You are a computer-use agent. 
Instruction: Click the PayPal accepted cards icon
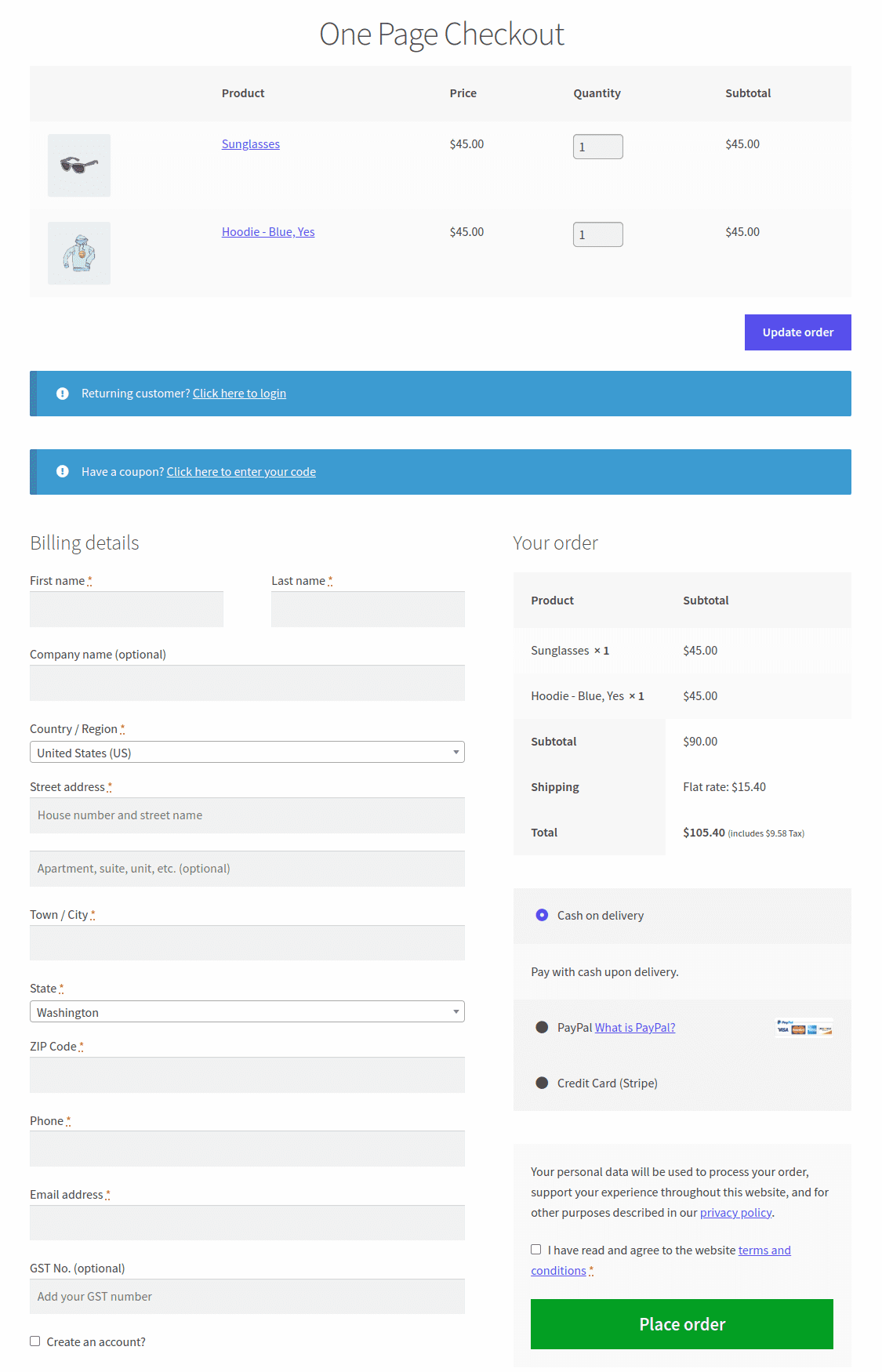point(804,1028)
